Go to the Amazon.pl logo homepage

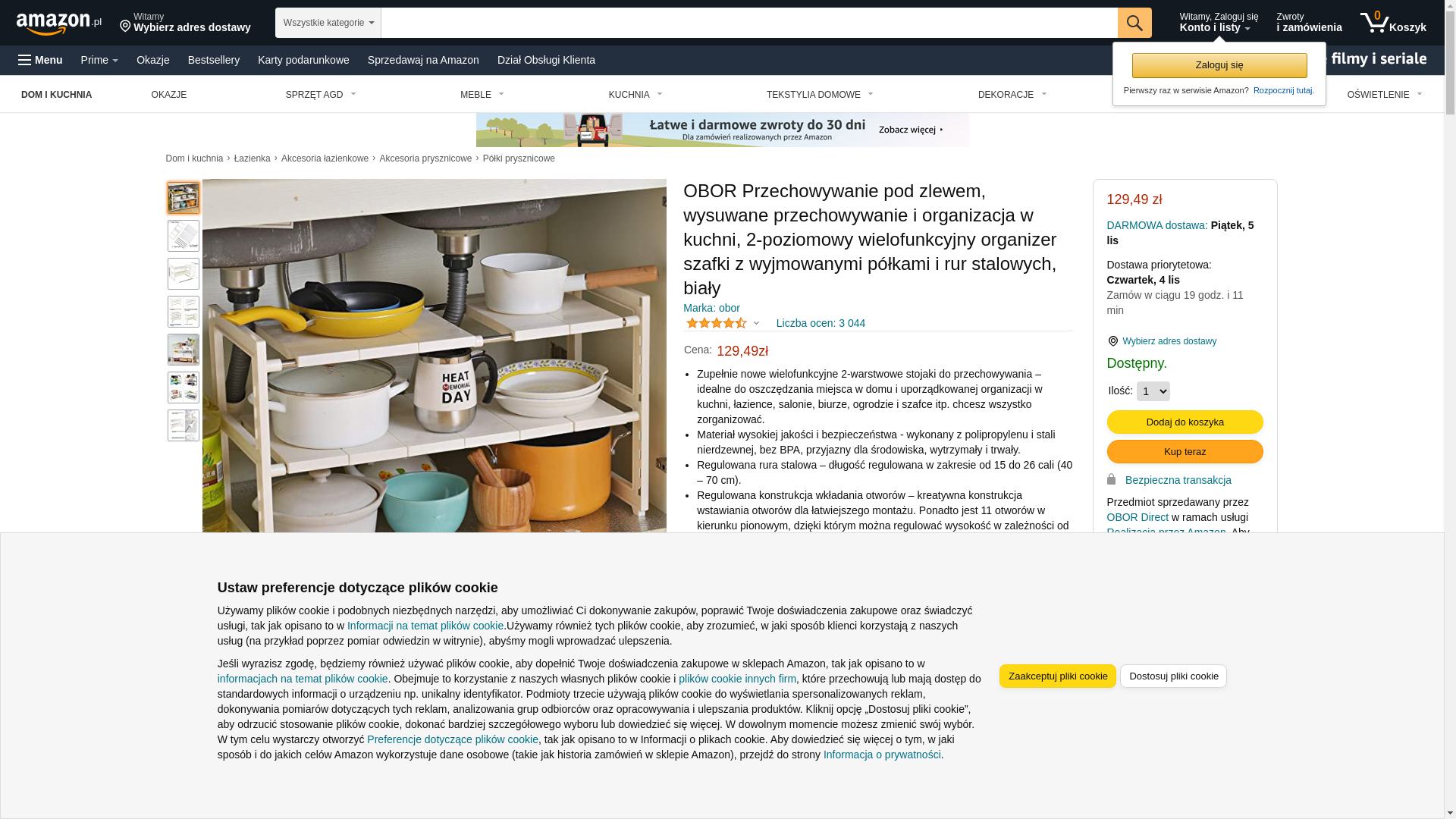point(58,24)
